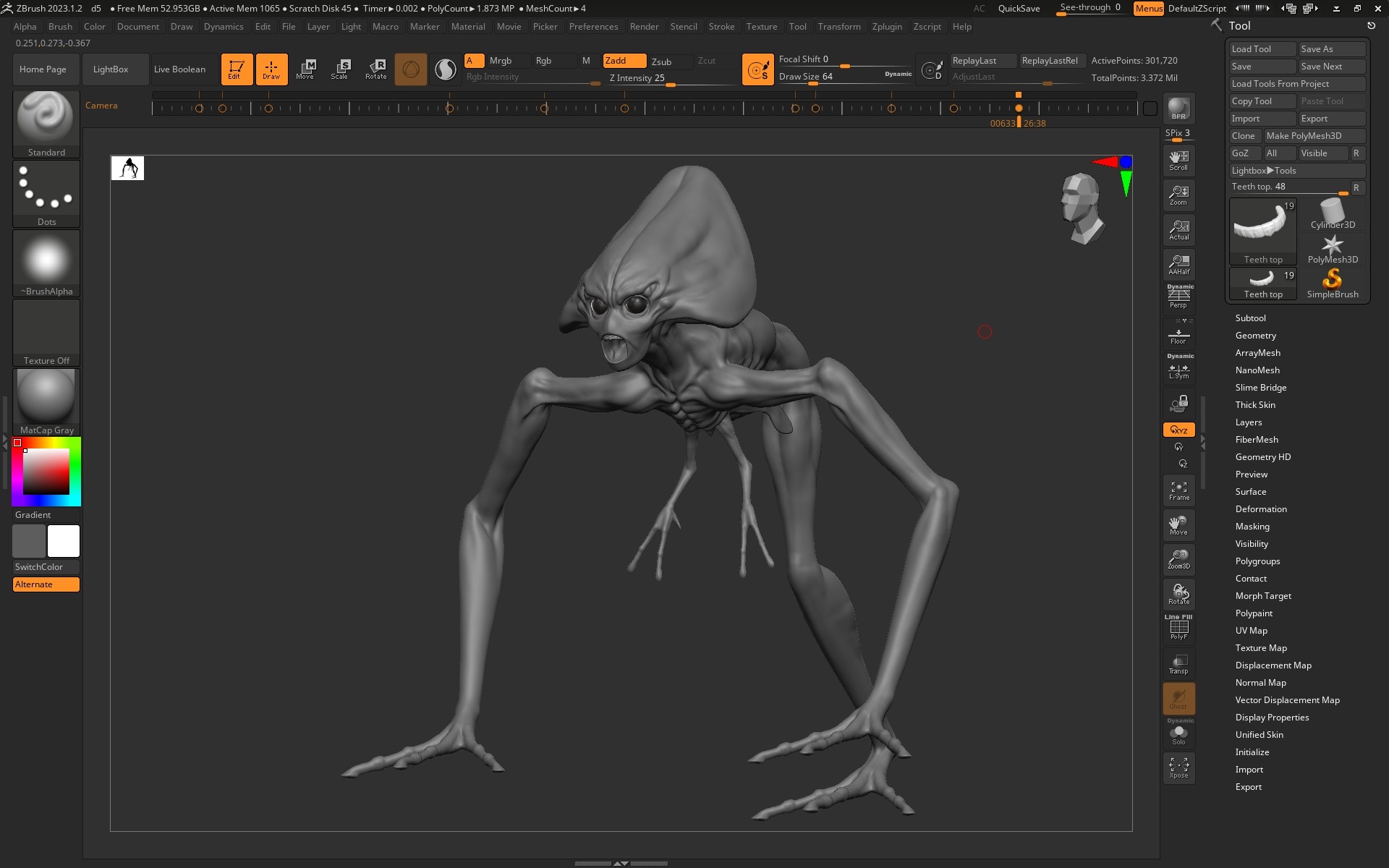The image size is (1389, 868).
Task: Toggle the Gizmo 3D icon
Action: [411, 69]
